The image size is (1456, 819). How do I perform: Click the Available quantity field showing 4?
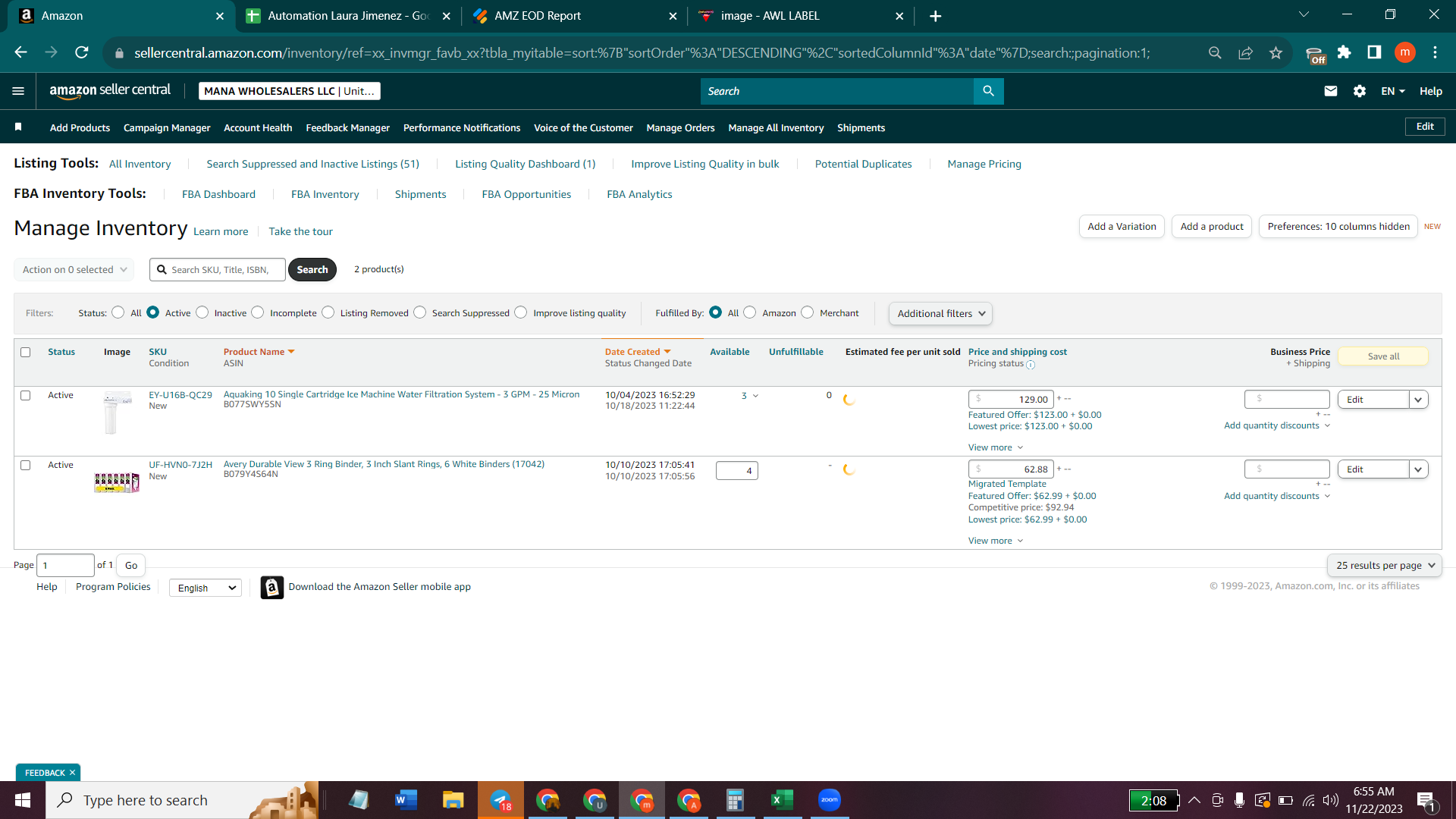[737, 471]
